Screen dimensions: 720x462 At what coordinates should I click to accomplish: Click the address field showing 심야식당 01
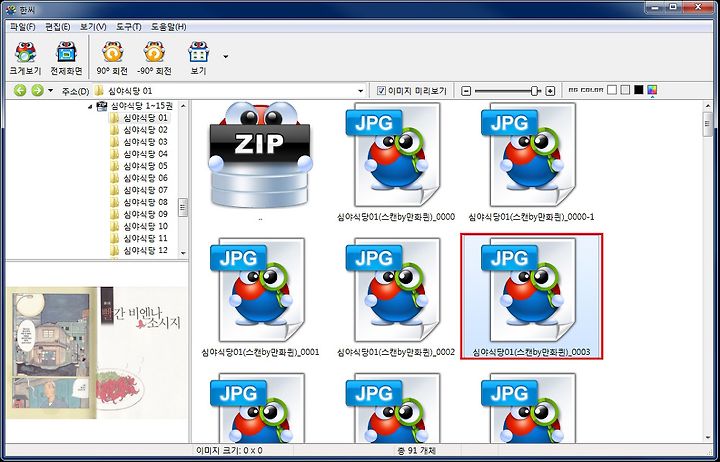coord(229,91)
